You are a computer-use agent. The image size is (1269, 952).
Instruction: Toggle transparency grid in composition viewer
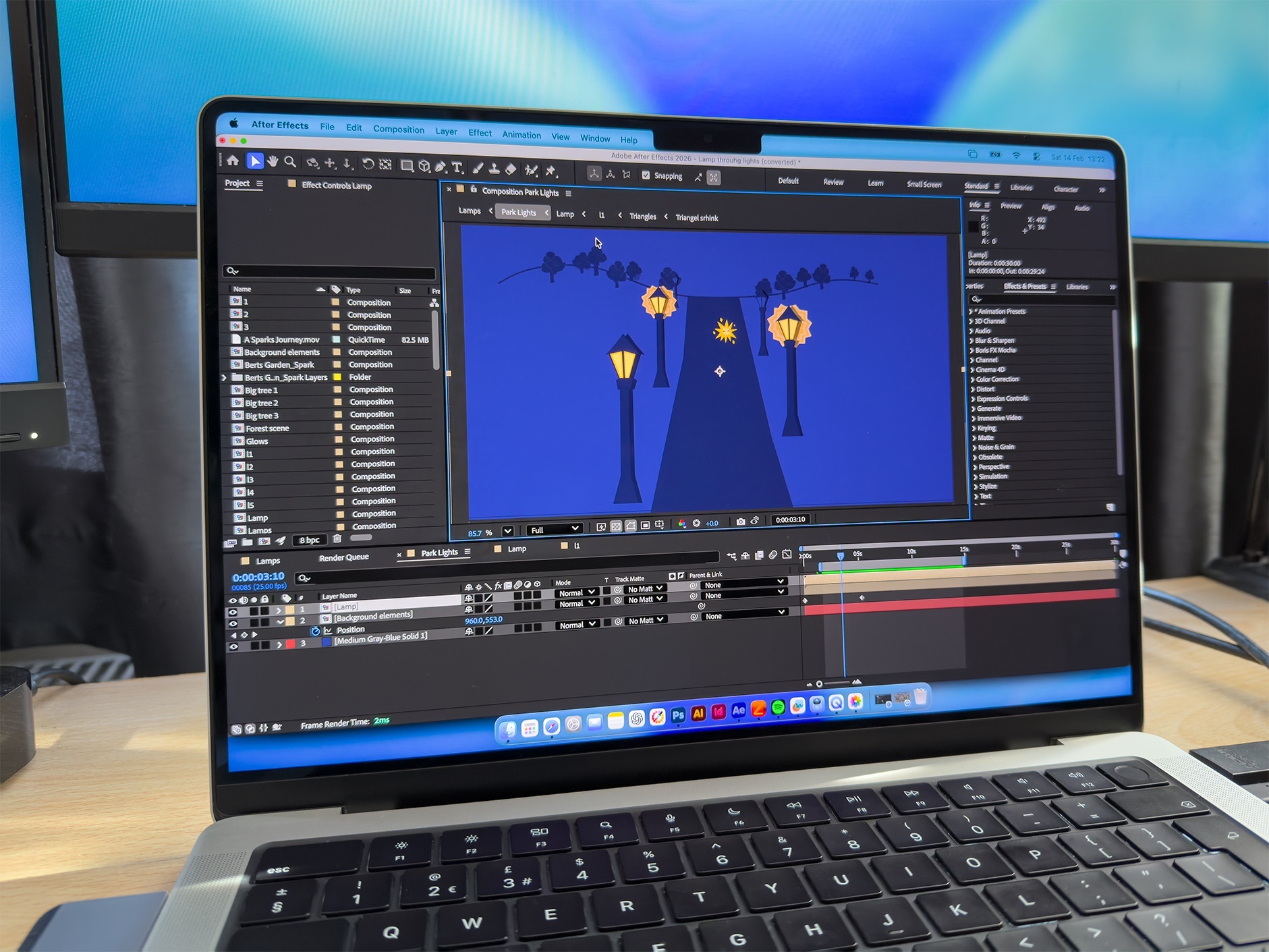(616, 526)
